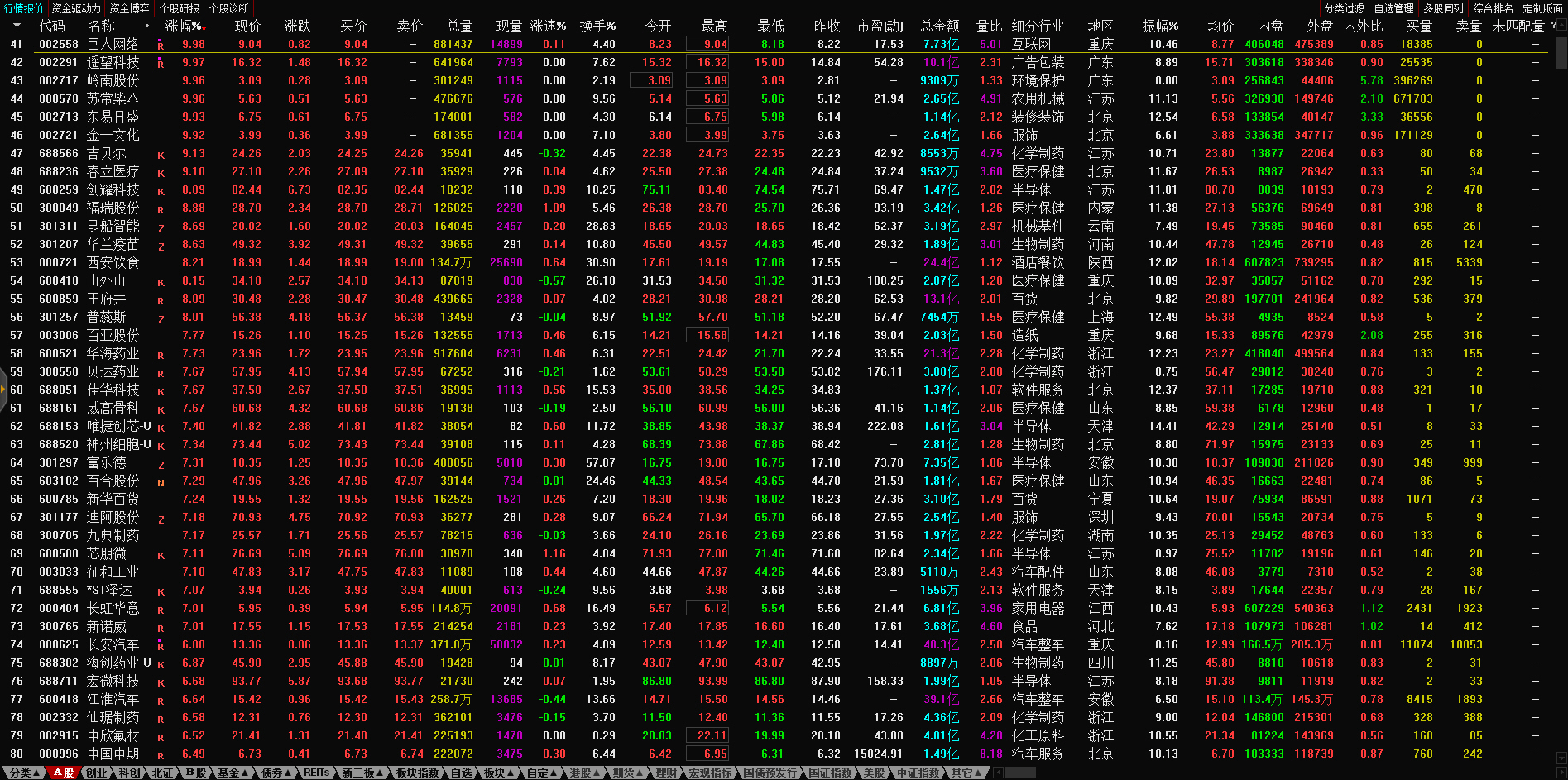This screenshot has height=780, width=1568.
Task: Click the left-edge panel expand handle
Action: [3, 390]
